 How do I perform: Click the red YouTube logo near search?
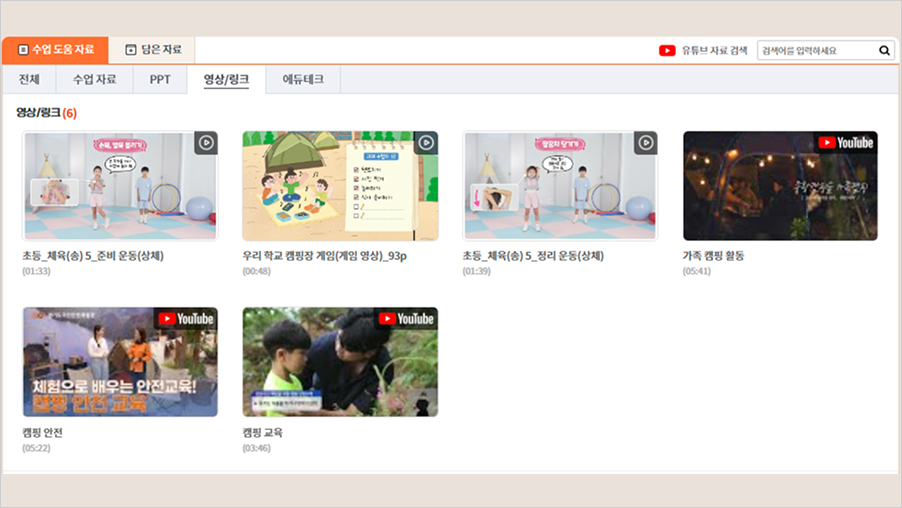coord(667,50)
